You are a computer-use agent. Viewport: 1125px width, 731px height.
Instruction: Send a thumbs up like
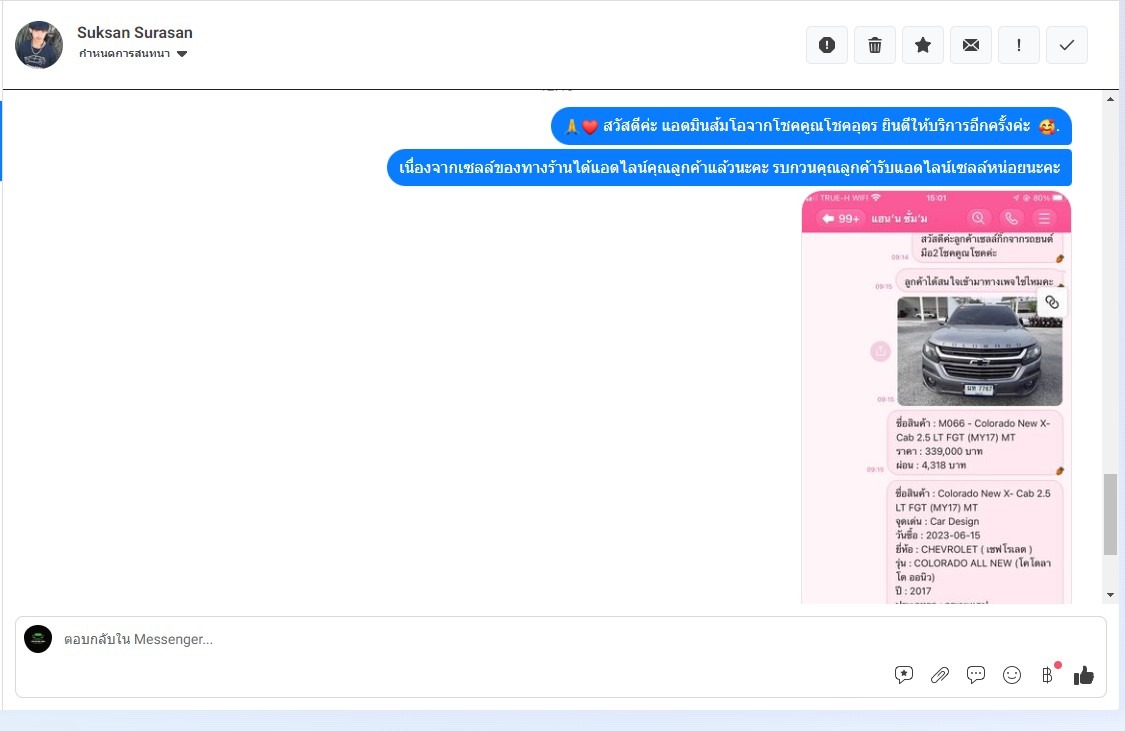point(1083,674)
